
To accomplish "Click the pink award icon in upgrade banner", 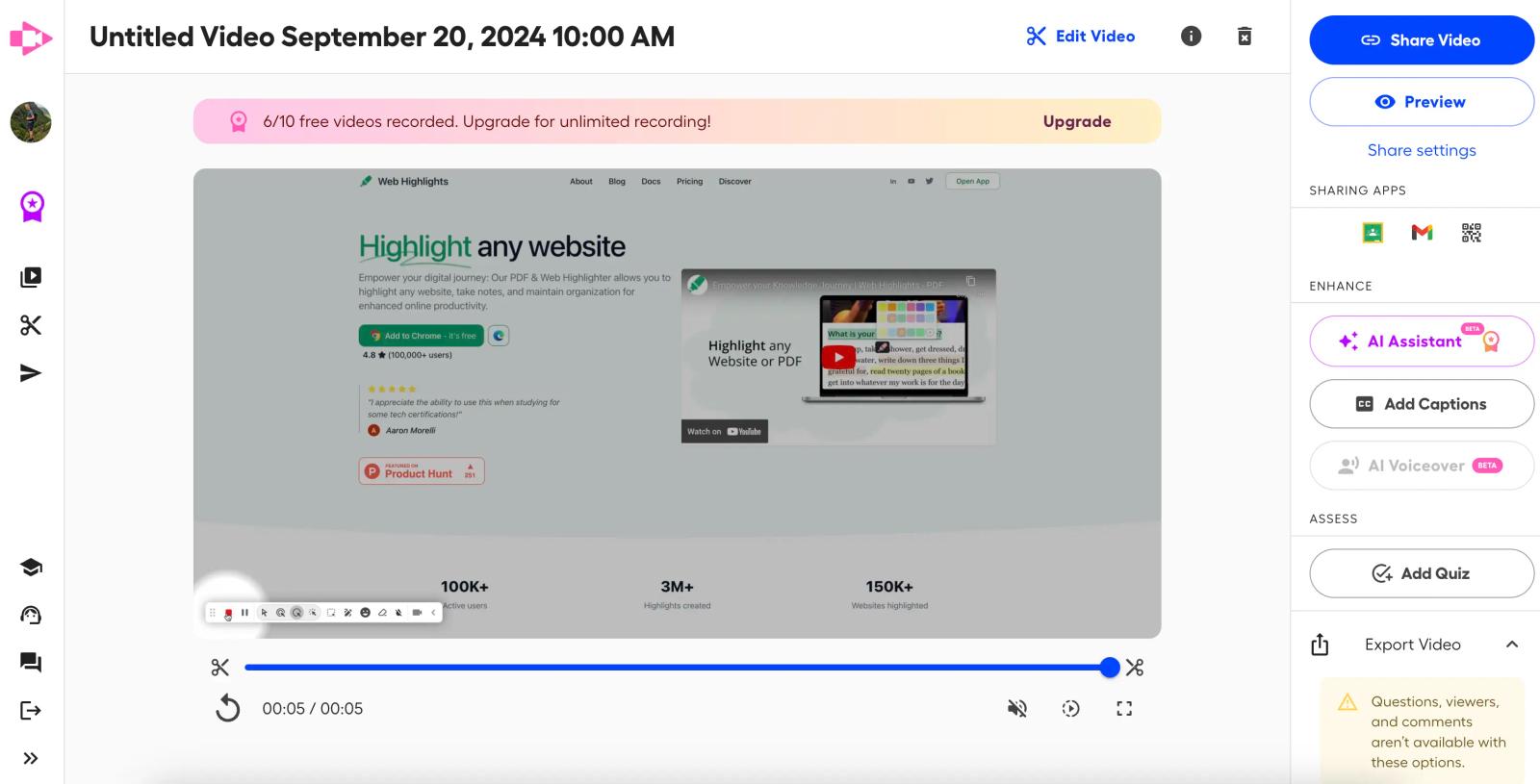I will 238,121.
